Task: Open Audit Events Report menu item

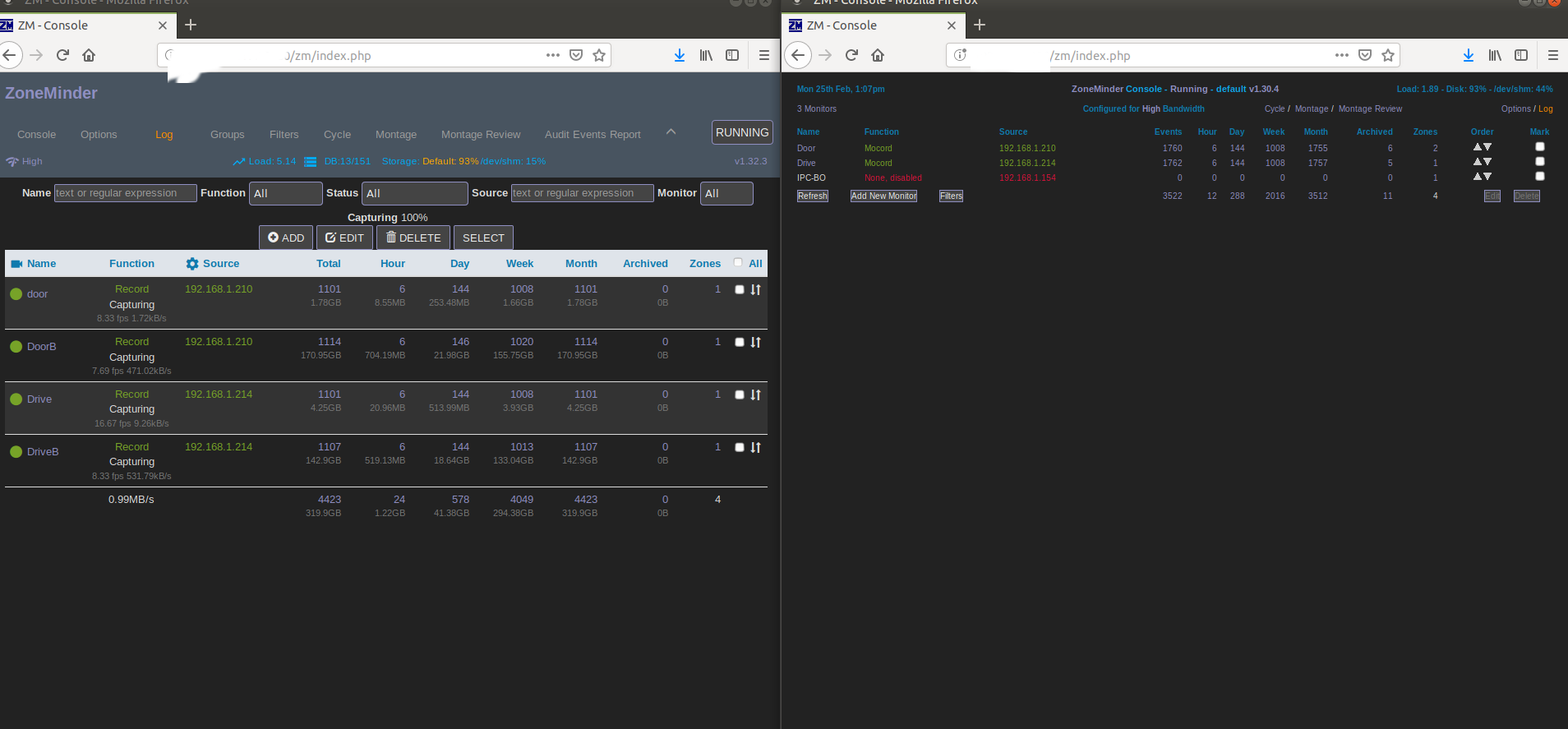Action: [593, 135]
